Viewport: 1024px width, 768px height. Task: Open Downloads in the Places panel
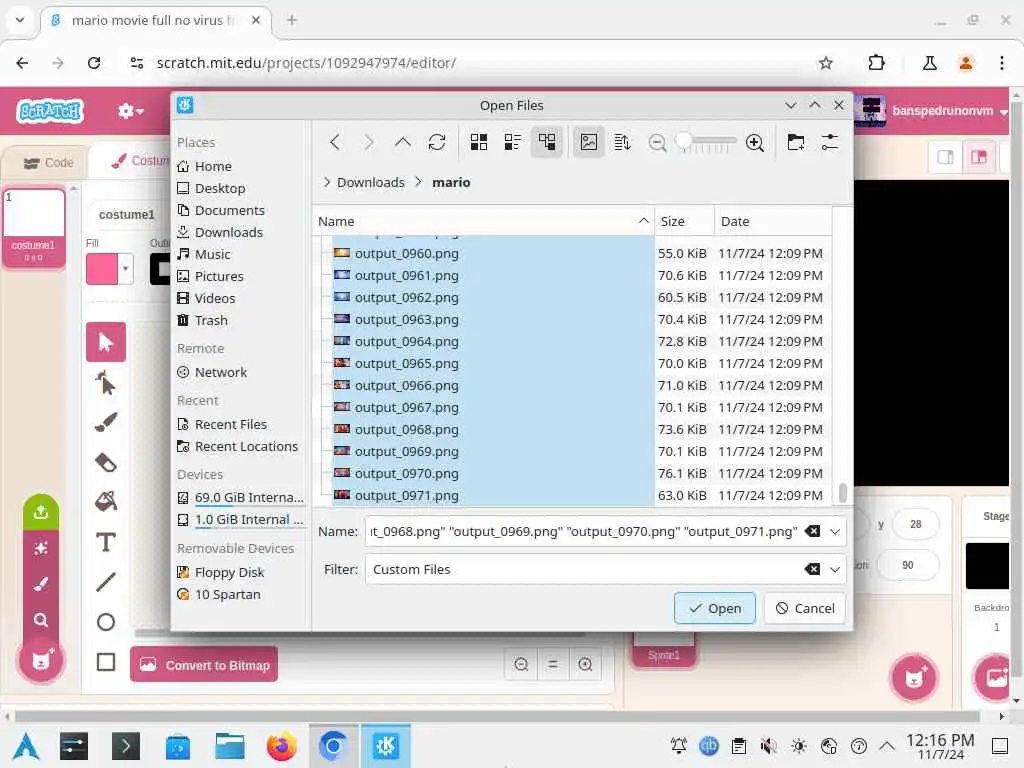tap(238, 232)
